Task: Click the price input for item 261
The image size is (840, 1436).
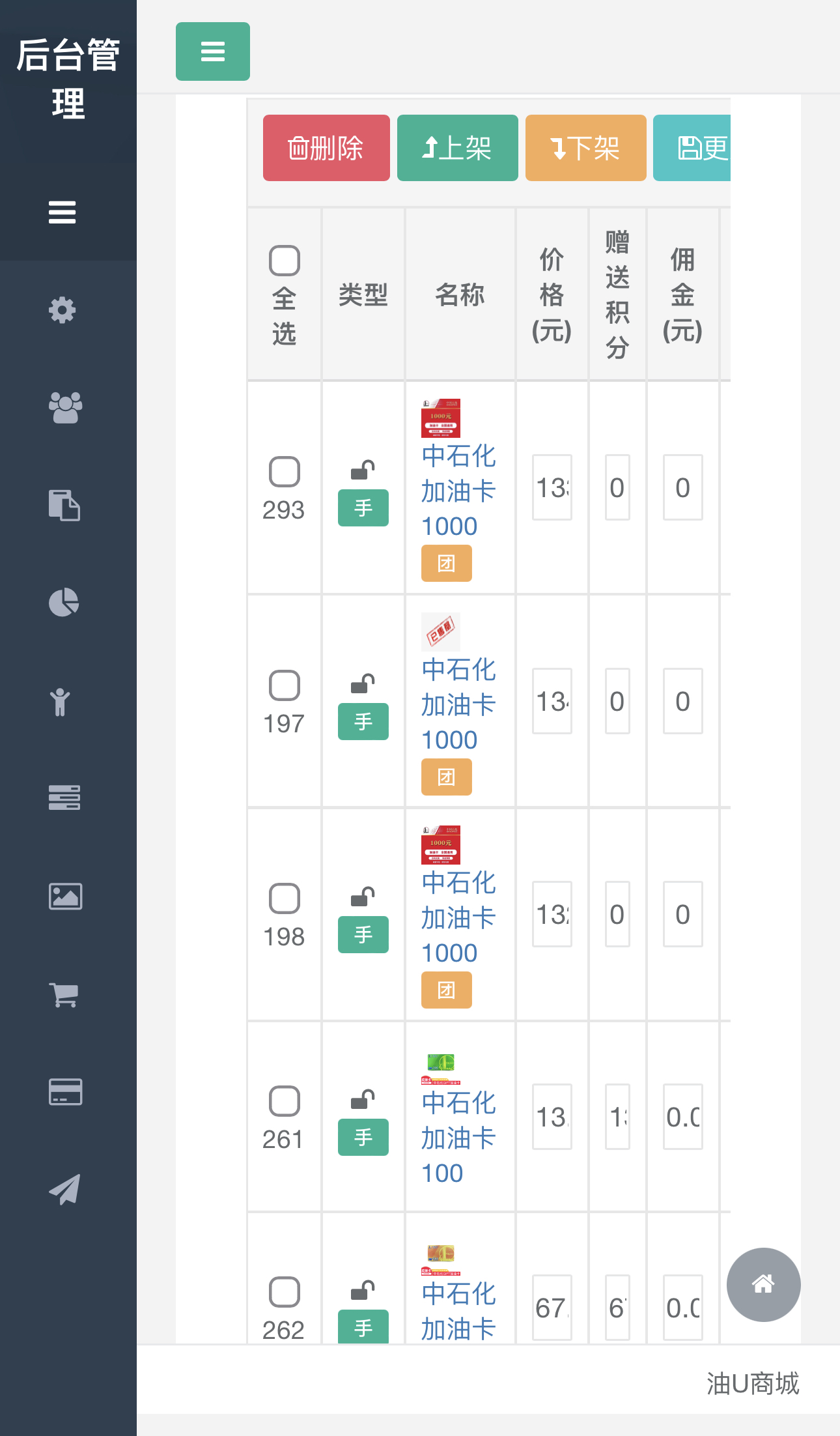Action: 551,1117
